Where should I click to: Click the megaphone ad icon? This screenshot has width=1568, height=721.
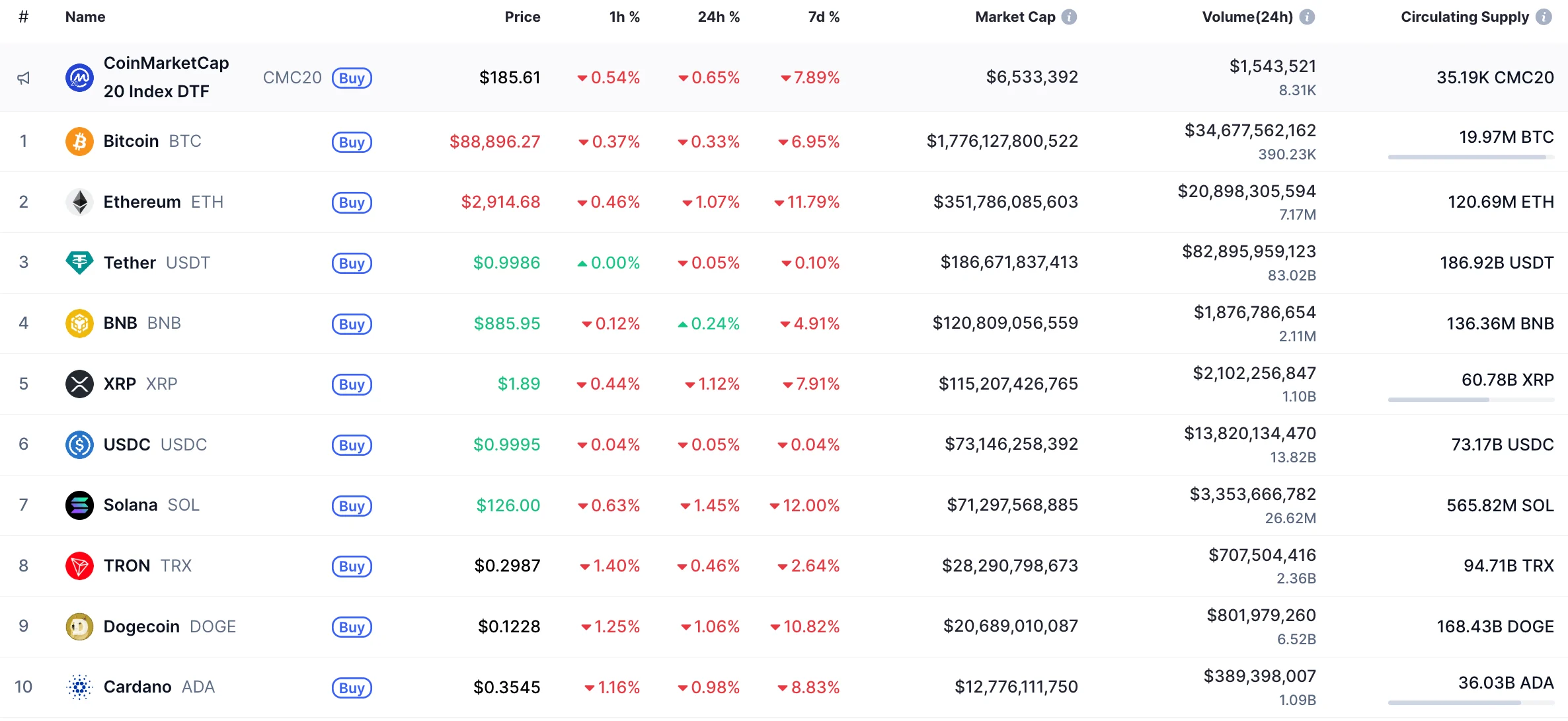(23, 78)
